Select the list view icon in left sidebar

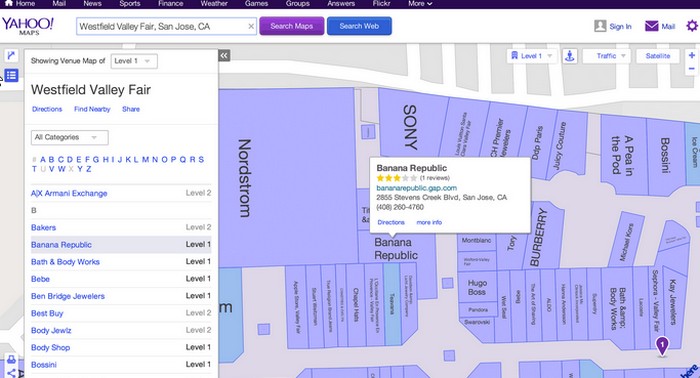click(x=11, y=75)
